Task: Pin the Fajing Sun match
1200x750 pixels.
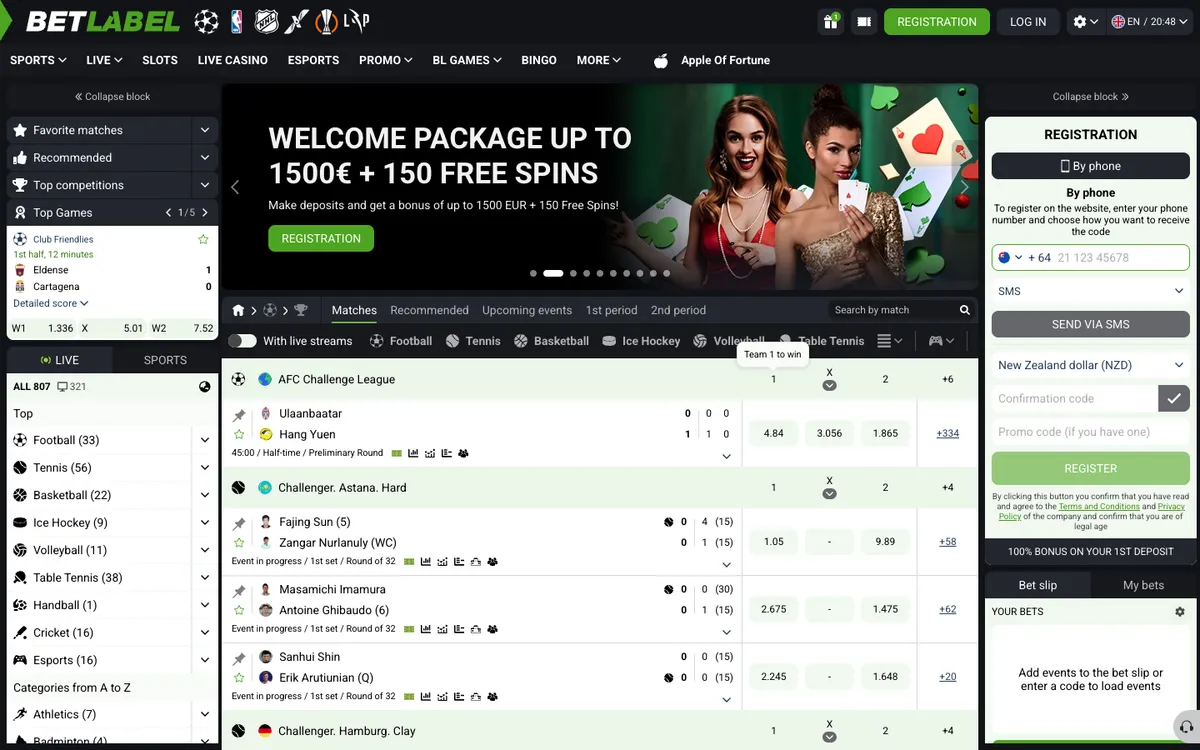Action: coord(239,522)
